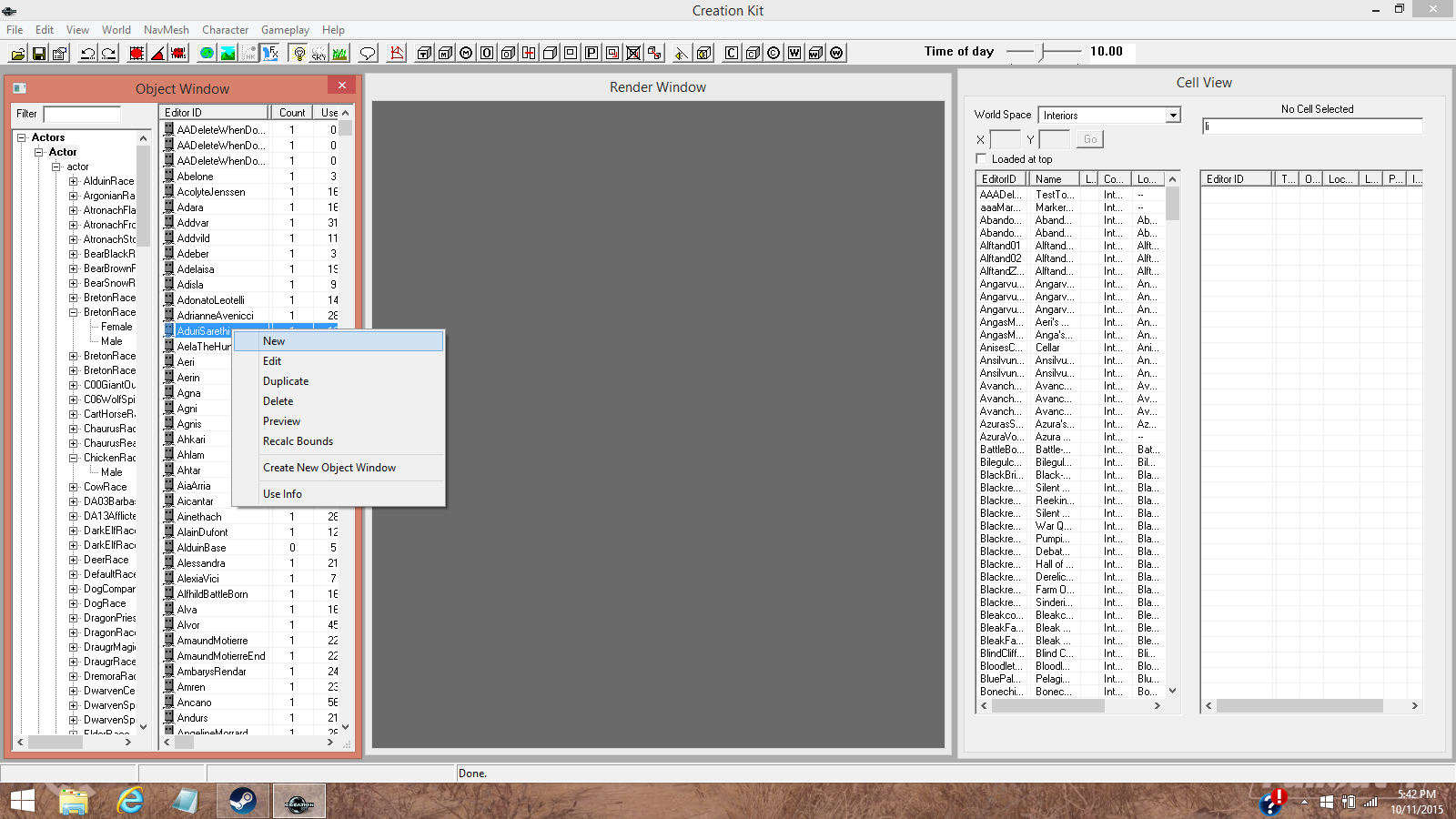Click the red navmesh triangle icon
Viewport: 1456px width, 819px height.
coord(397,53)
